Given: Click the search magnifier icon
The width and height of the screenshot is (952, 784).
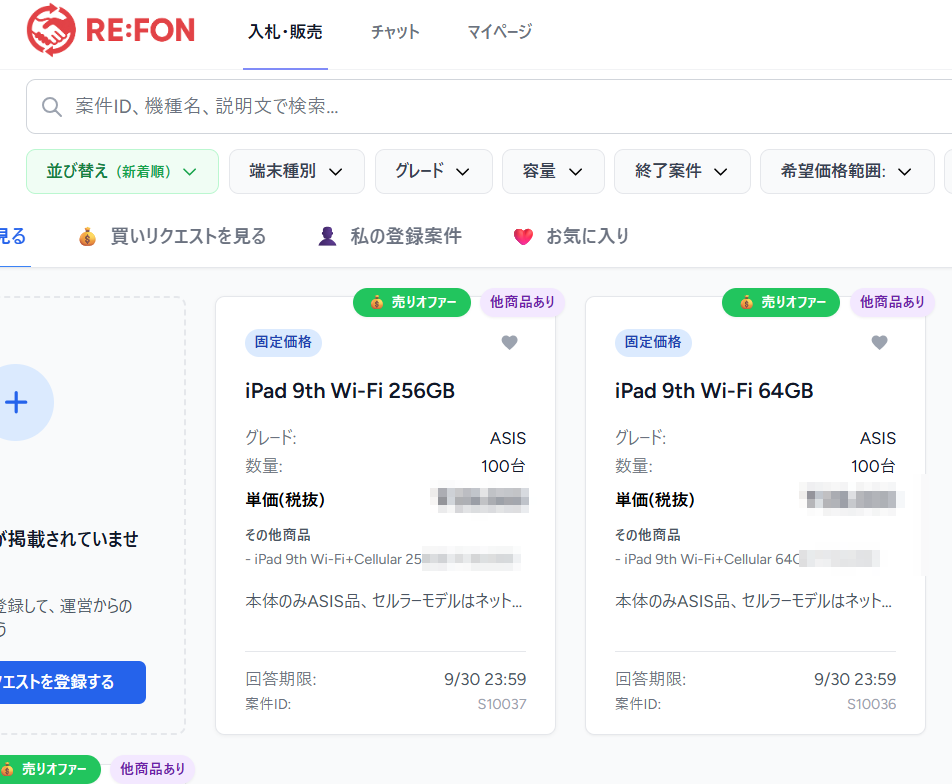Looking at the screenshot, I should coord(52,107).
